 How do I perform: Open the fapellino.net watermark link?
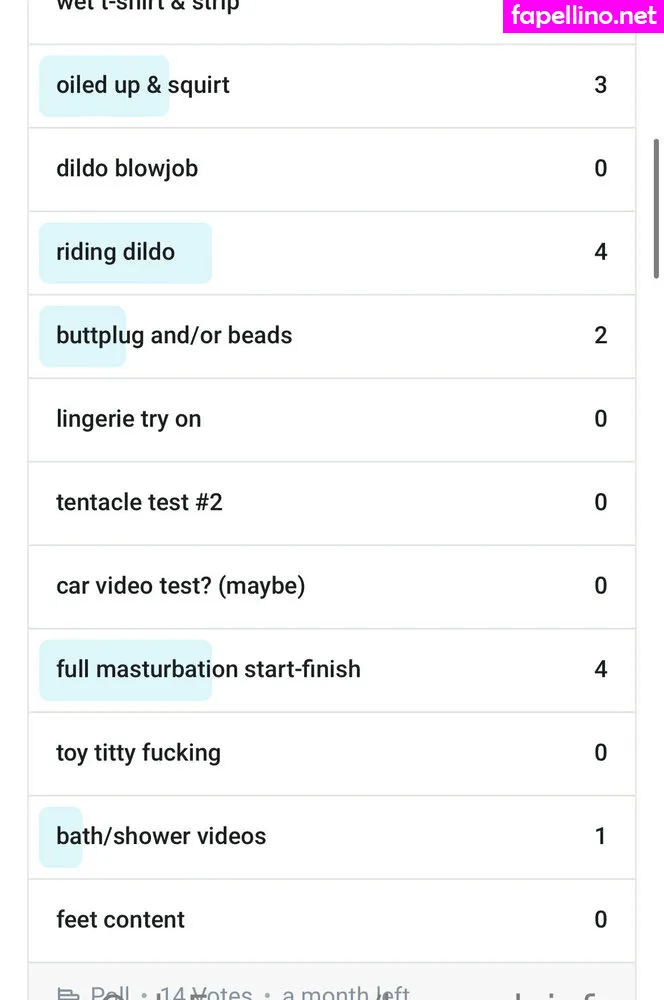coord(584,16)
